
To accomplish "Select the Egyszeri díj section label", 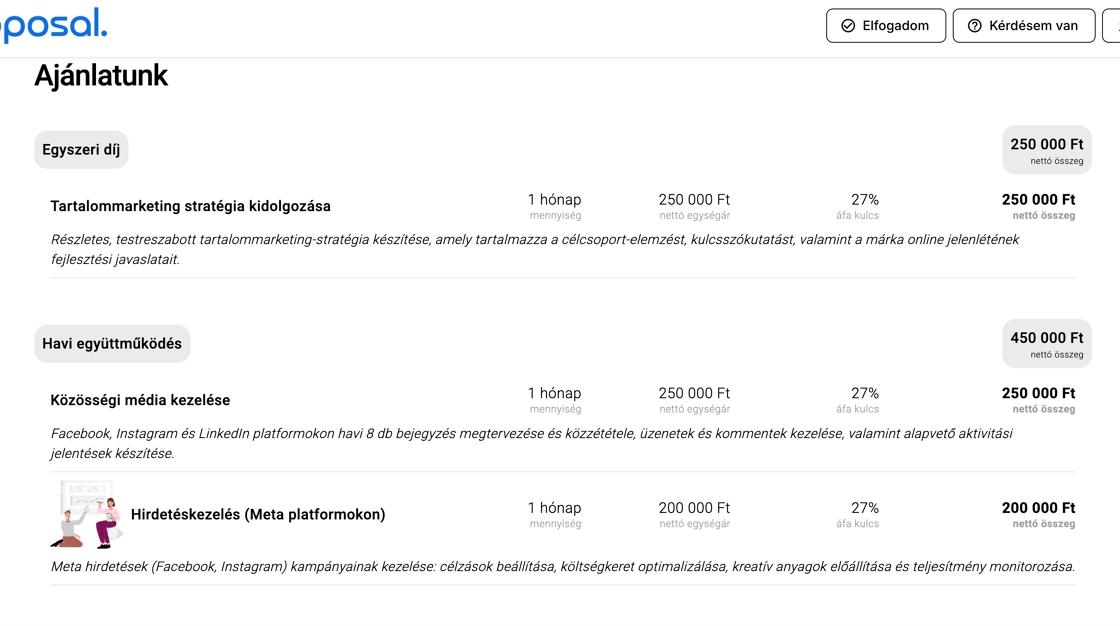I will (81, 150).
